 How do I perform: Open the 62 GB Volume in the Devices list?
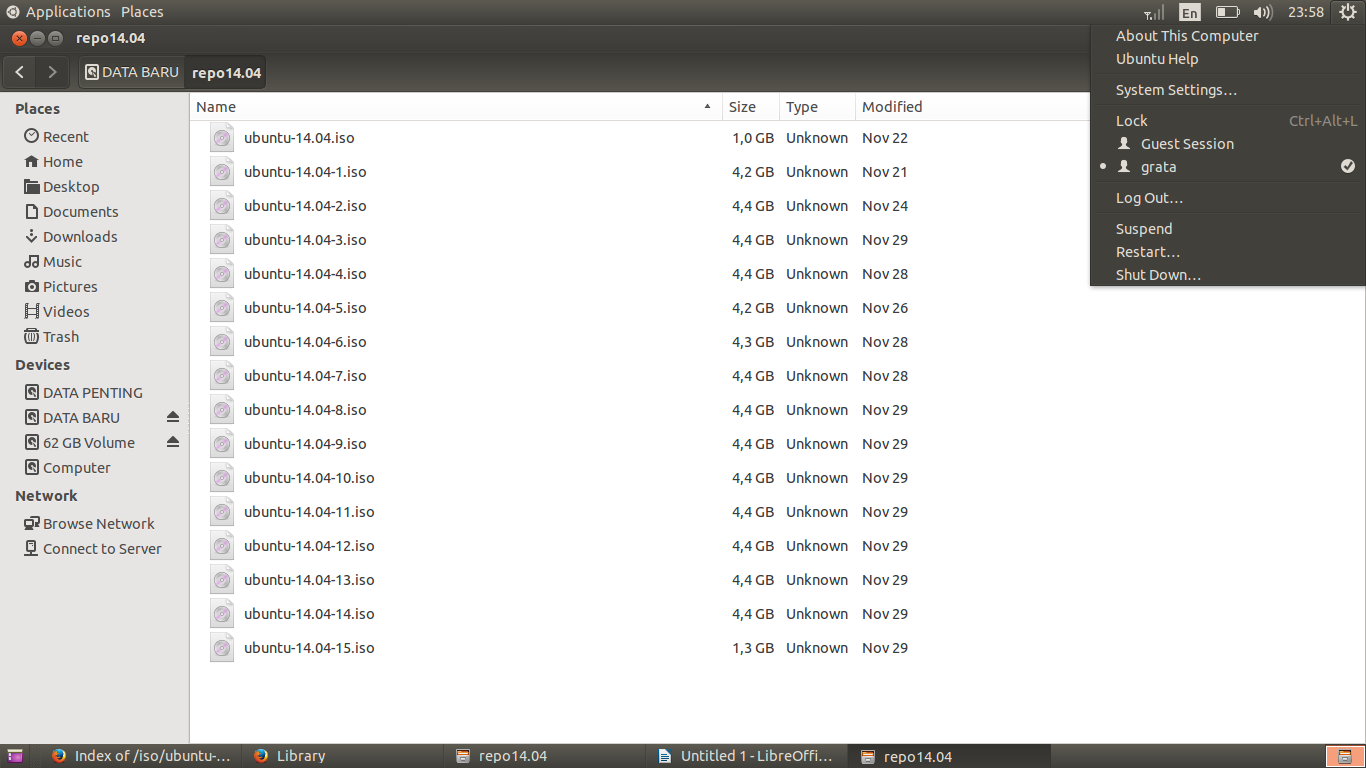tap(79, 443)
